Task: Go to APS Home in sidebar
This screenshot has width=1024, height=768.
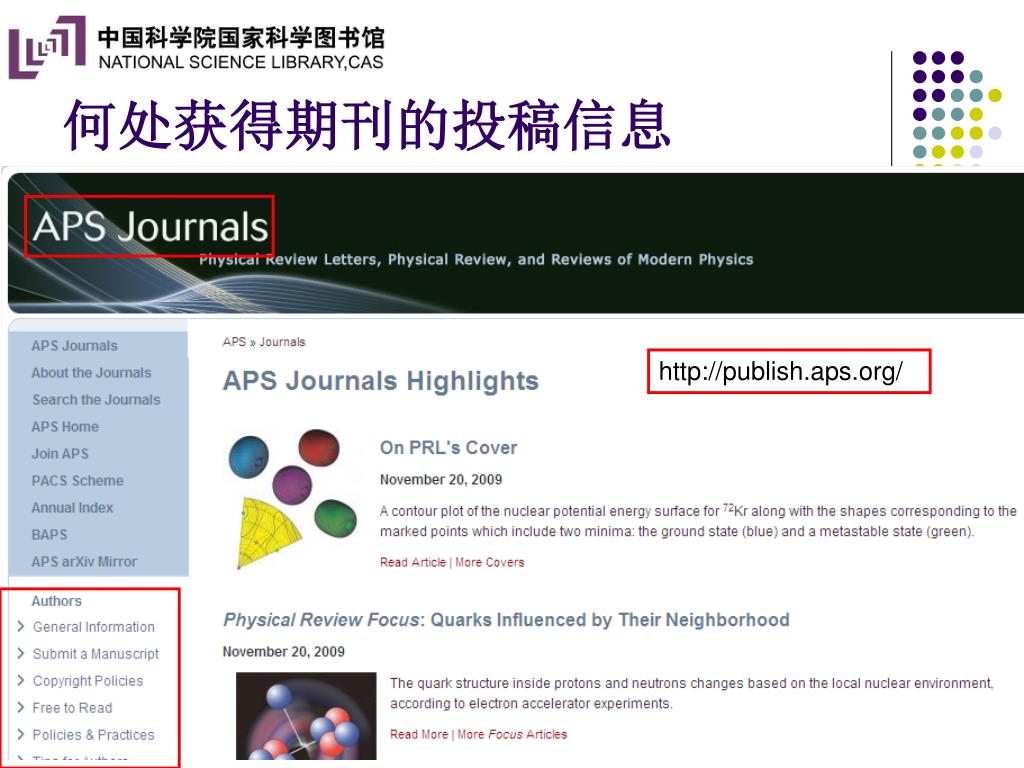Action: tap(65, 426)
